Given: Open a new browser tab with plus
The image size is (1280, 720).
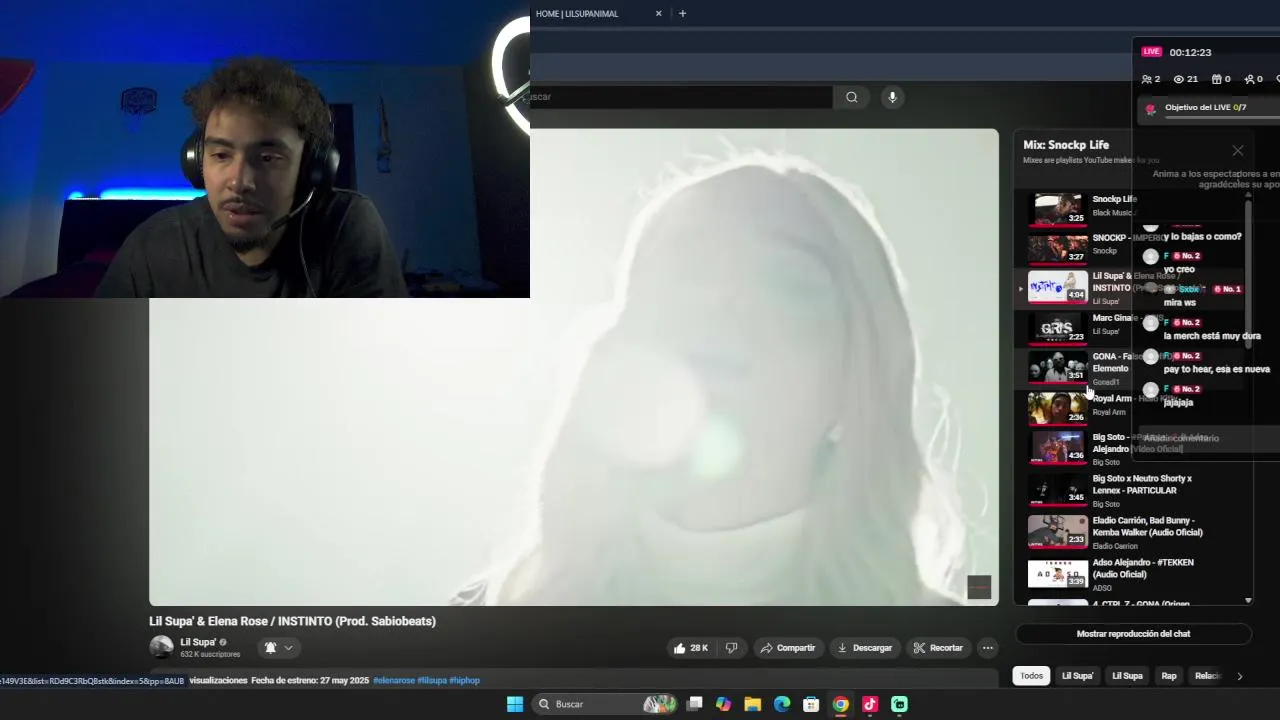Looking at the screenshot, I should pos(682,13).
